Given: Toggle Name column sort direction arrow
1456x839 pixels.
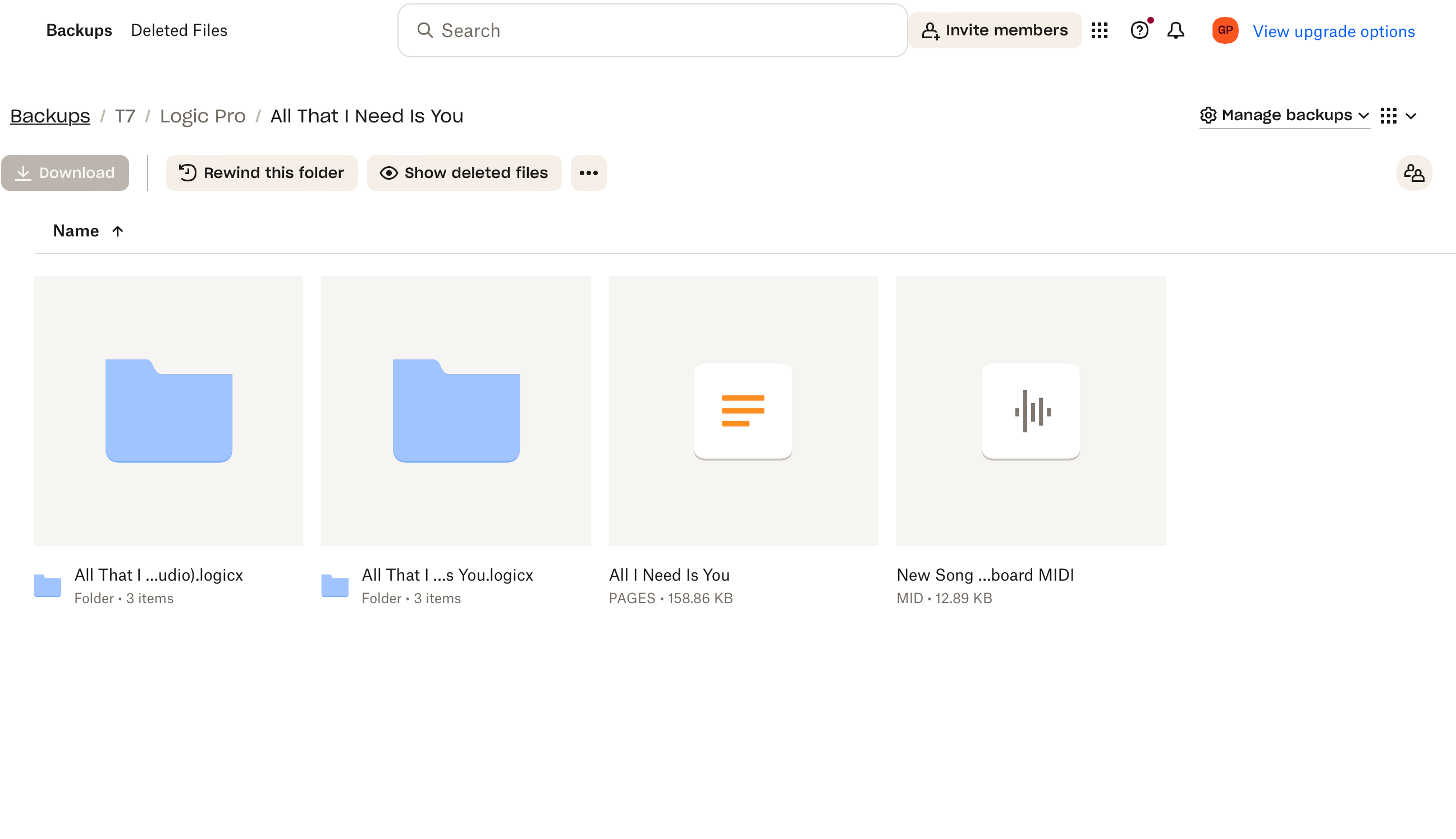Looking at the screenshot, I should [x=117, y=231].
